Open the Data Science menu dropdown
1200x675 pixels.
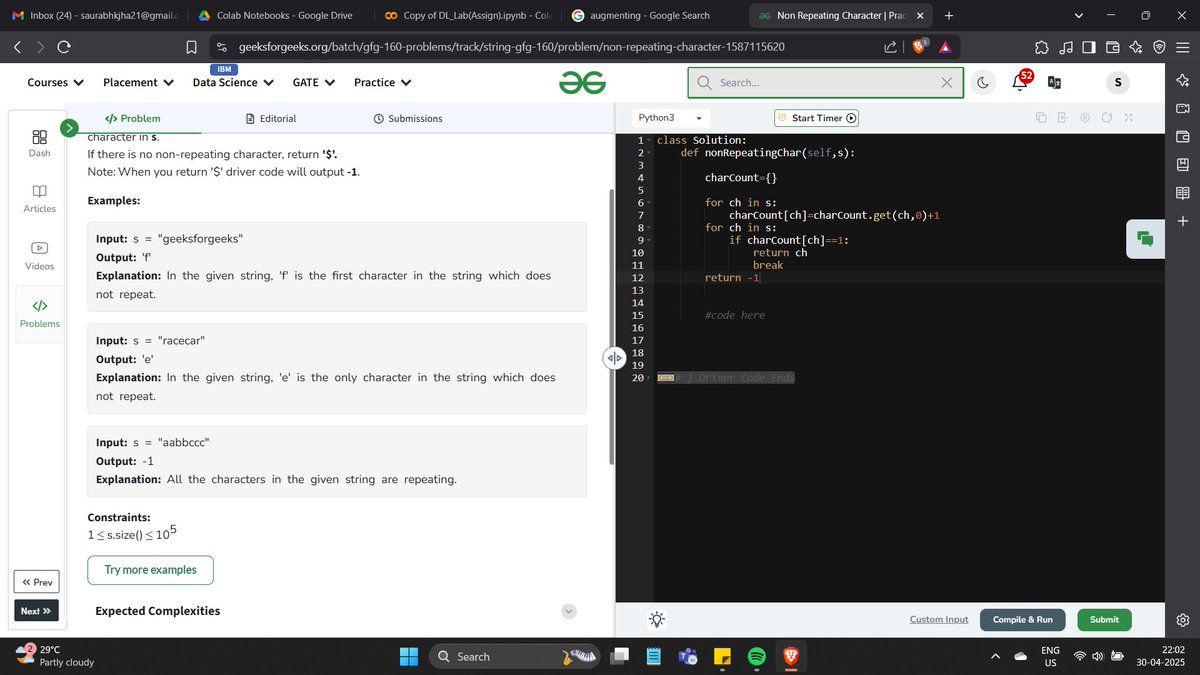click(232, 82)
